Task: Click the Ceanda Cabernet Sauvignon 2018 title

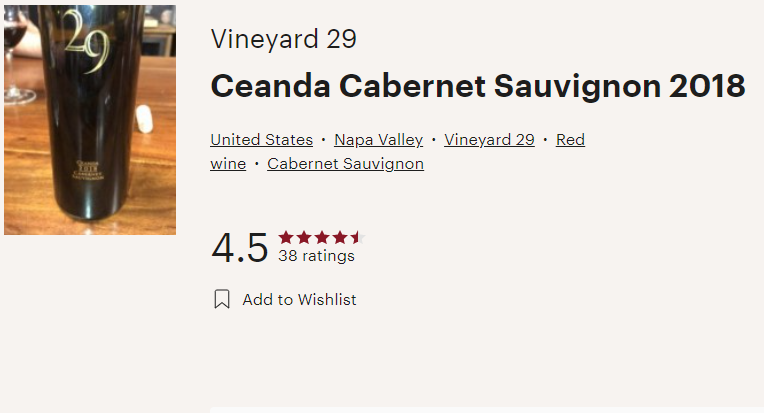Action: [x=478, y=86]
